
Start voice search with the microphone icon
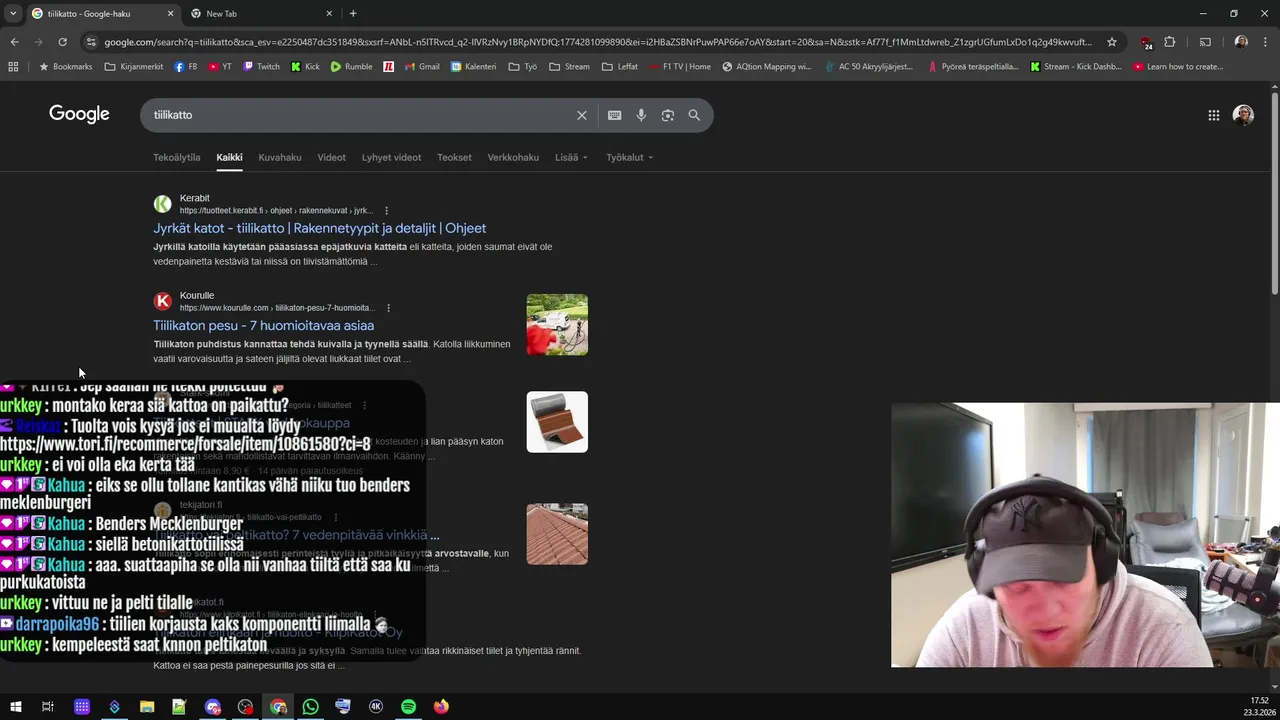[641, 115]
